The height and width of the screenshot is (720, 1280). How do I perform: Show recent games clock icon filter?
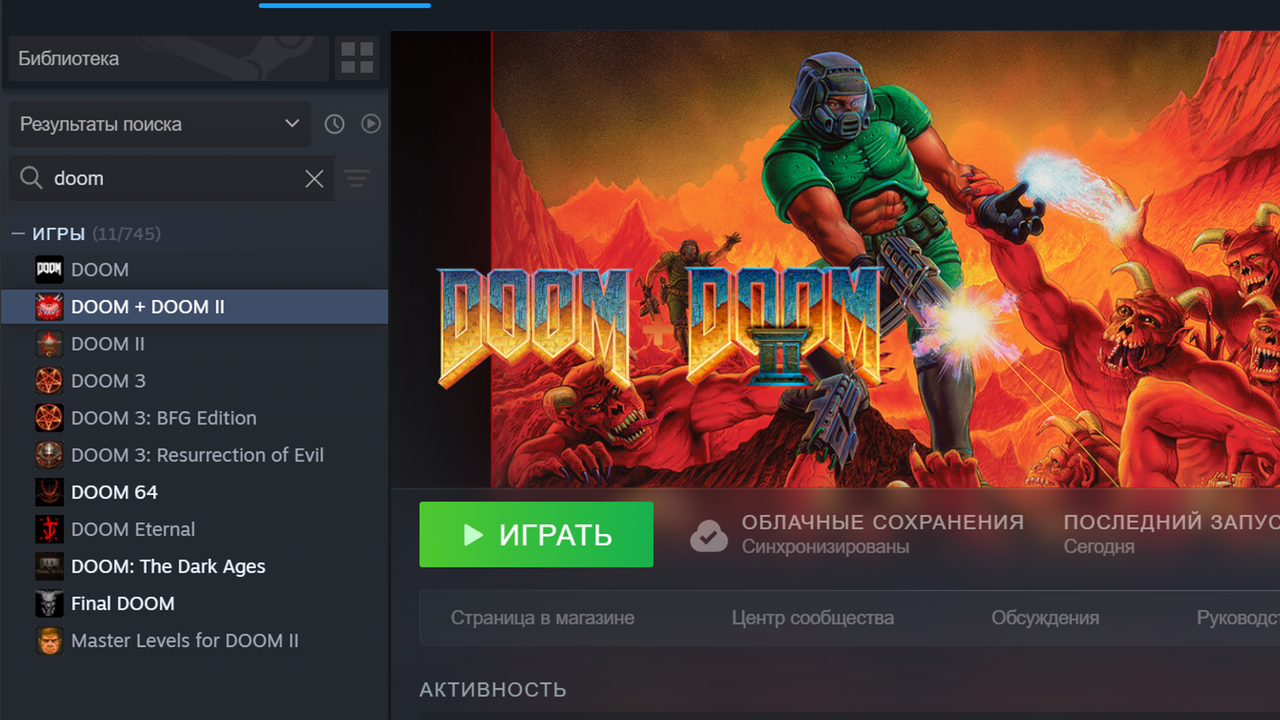click(334, 124)
